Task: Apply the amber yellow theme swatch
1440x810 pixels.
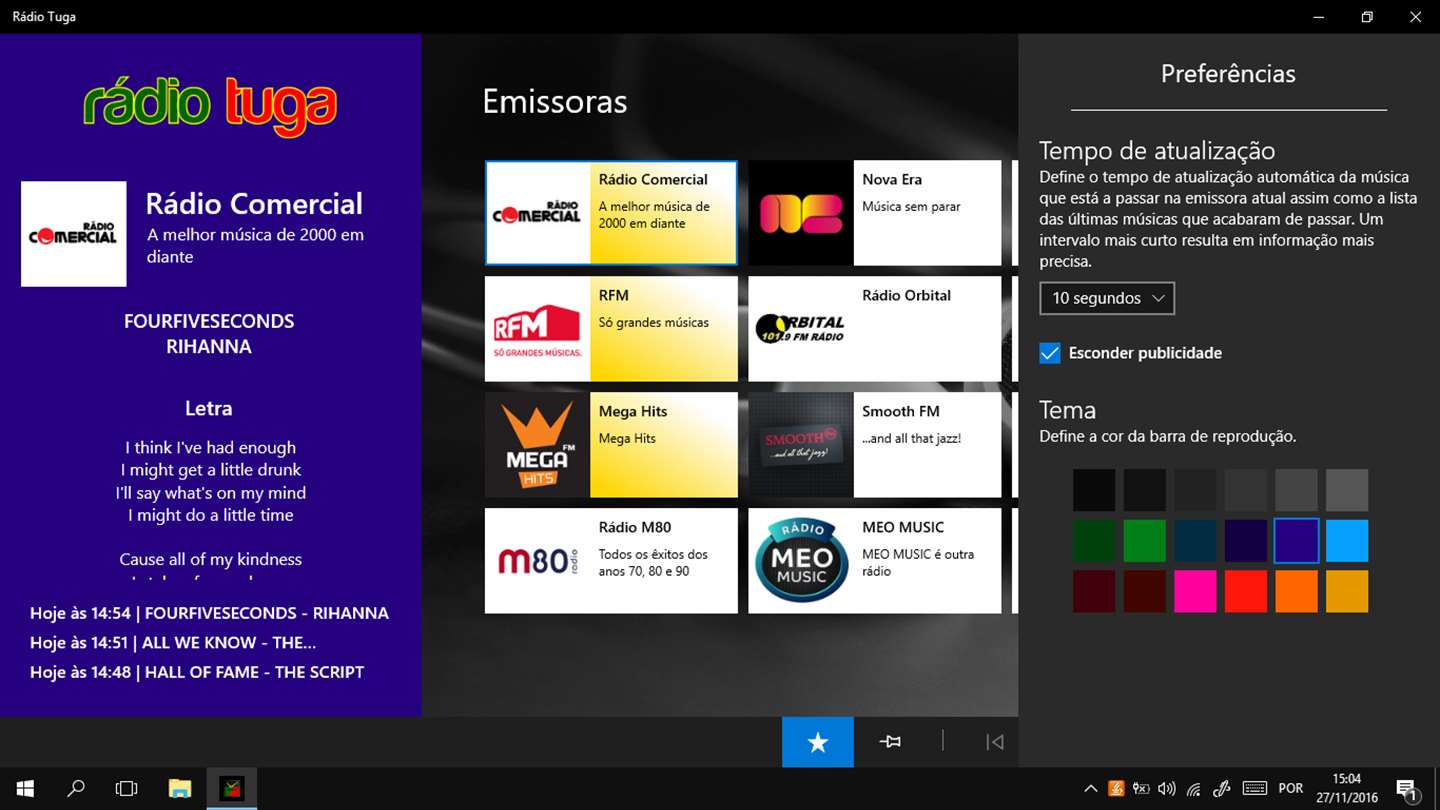Action: [x=1347, y=592]
